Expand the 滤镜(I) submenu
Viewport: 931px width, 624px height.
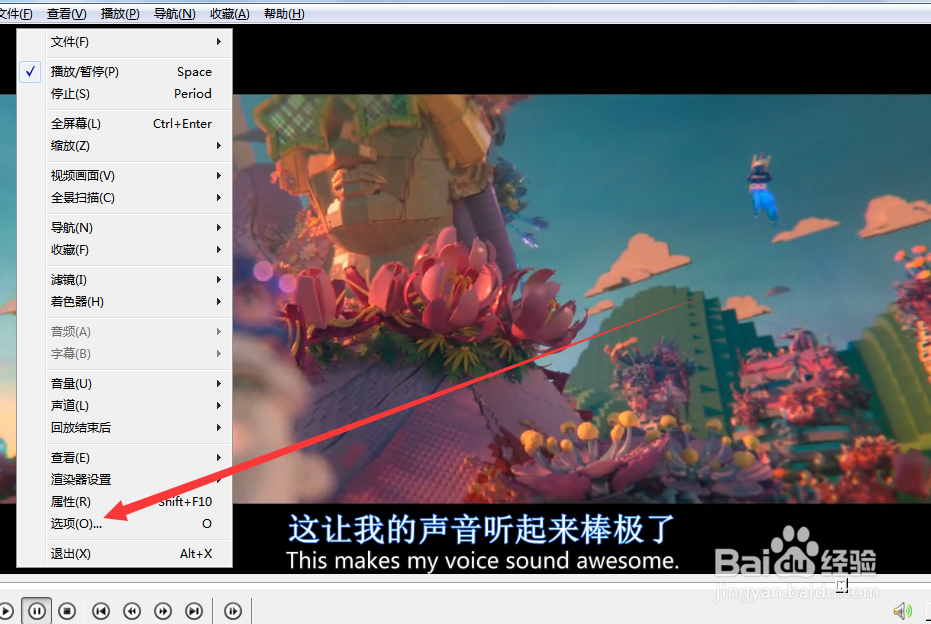click(125, 280)
